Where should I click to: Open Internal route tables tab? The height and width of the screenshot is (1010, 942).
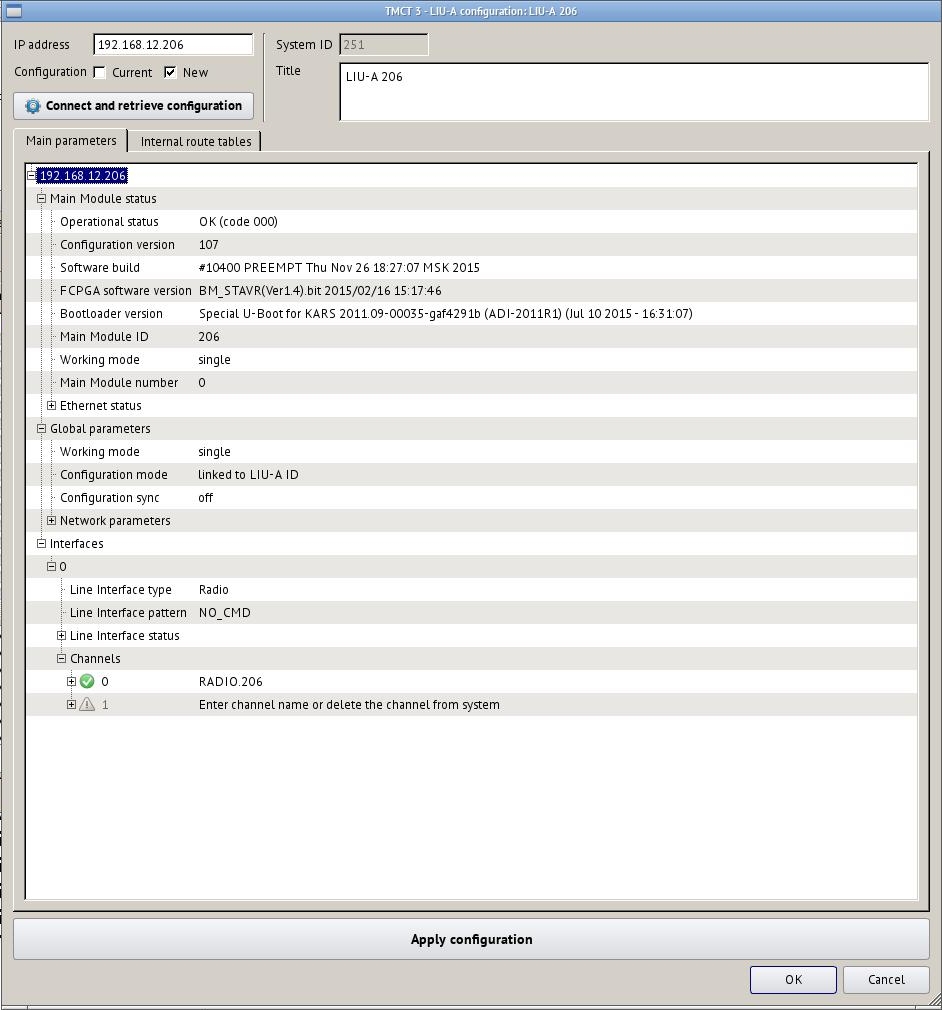tap(196, 142)
